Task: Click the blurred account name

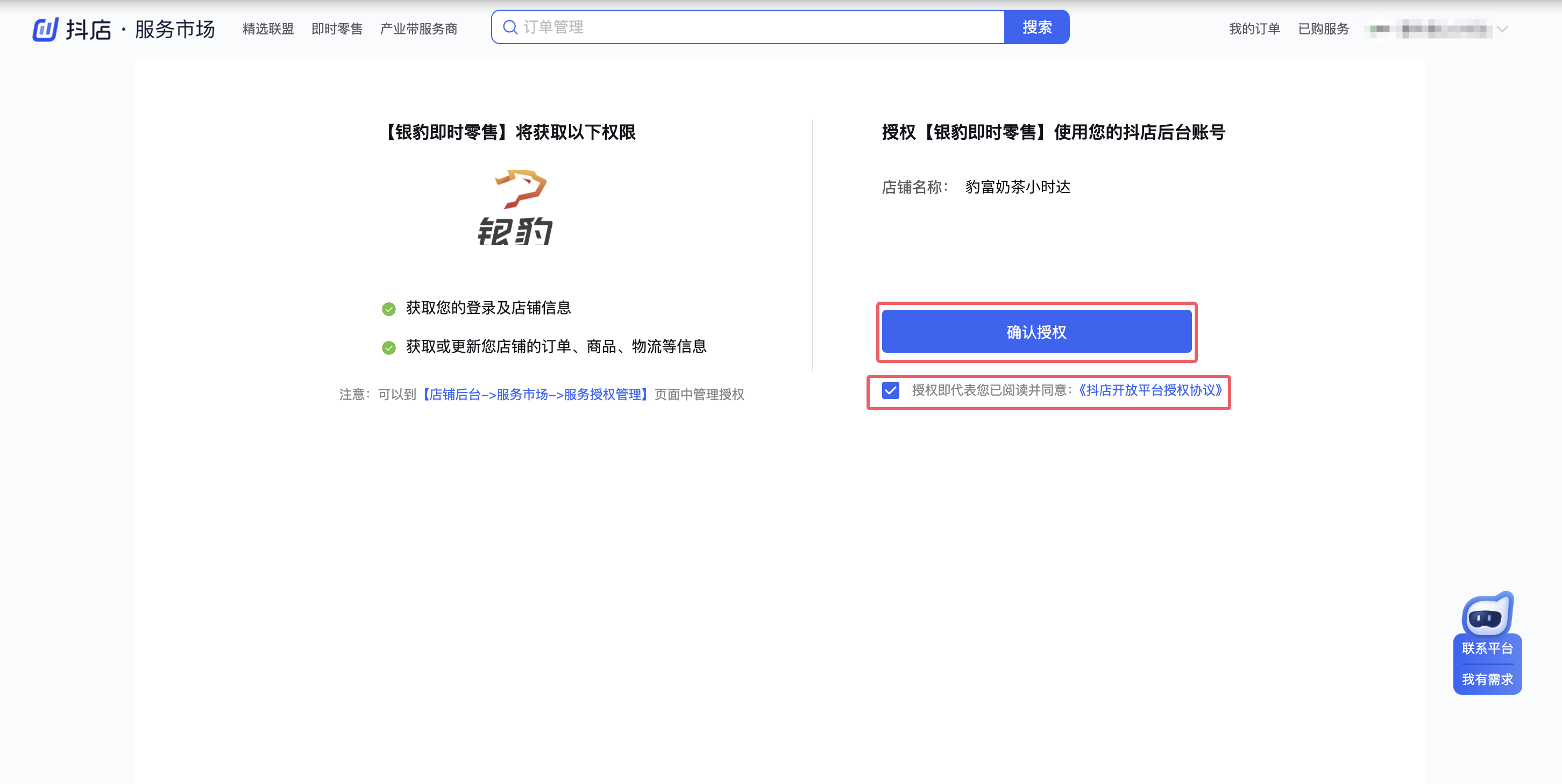Action: pyautogui.click(x=1429, y=28)
